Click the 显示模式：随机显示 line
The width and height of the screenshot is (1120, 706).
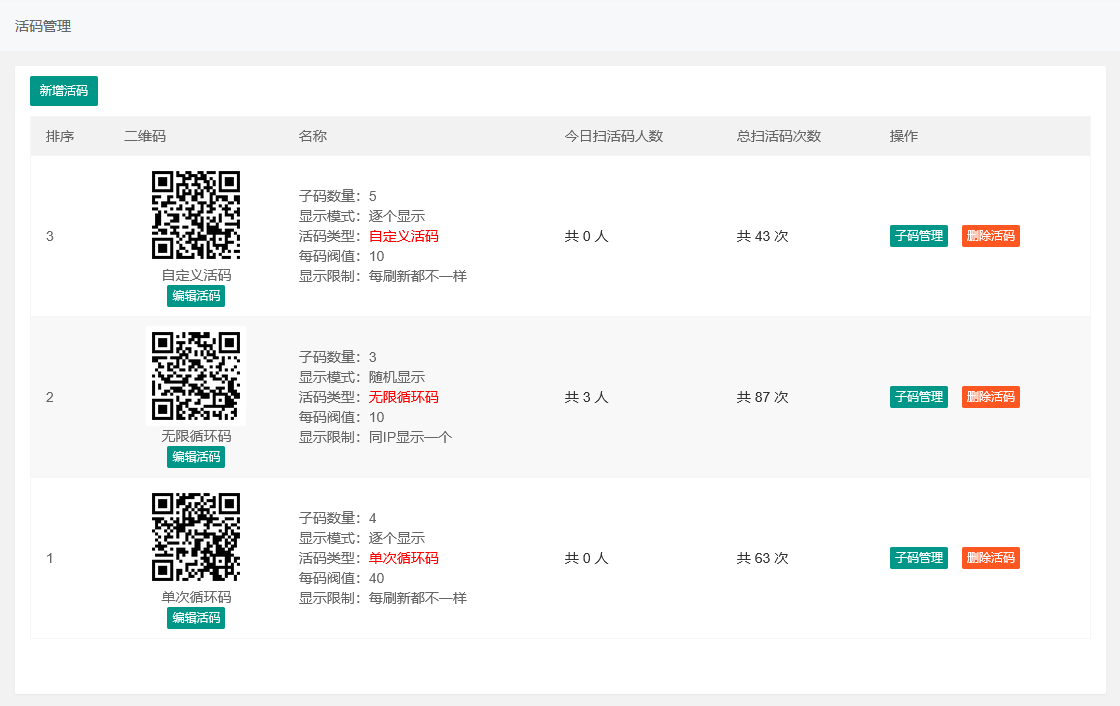tap(361, 377)
